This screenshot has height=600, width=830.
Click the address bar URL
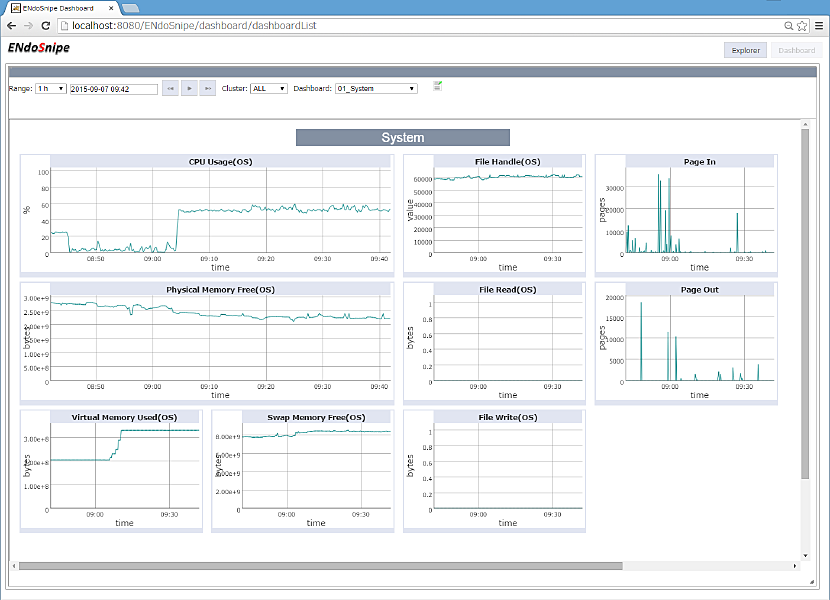[x=194, y=25]
